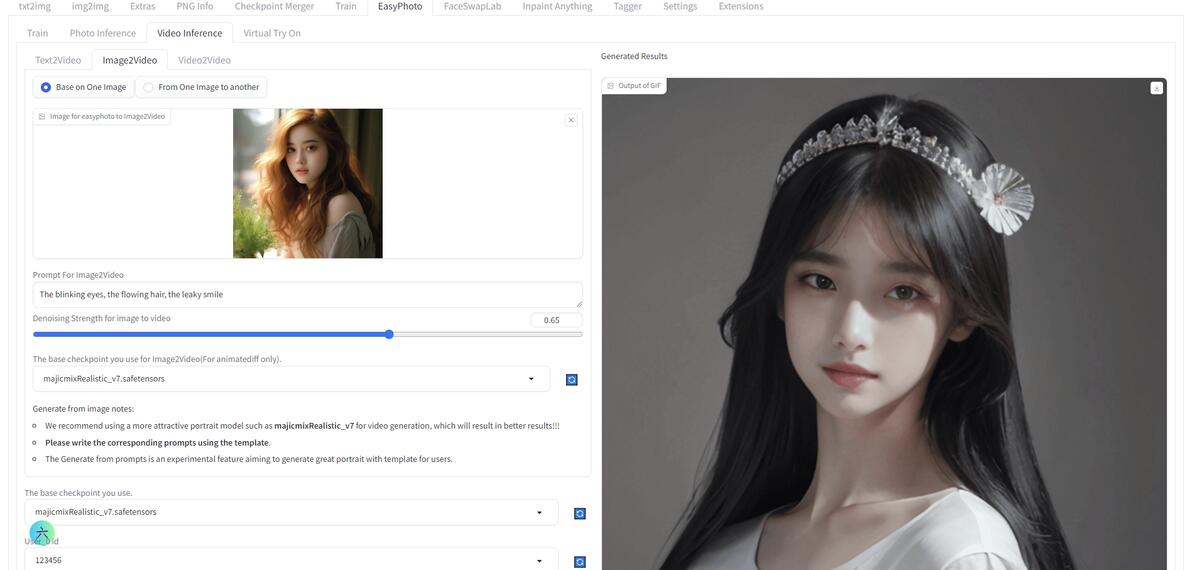Click the 'Generated Results' heading text
Viewport: 1192px width, 570px height.
pos(634,56)
